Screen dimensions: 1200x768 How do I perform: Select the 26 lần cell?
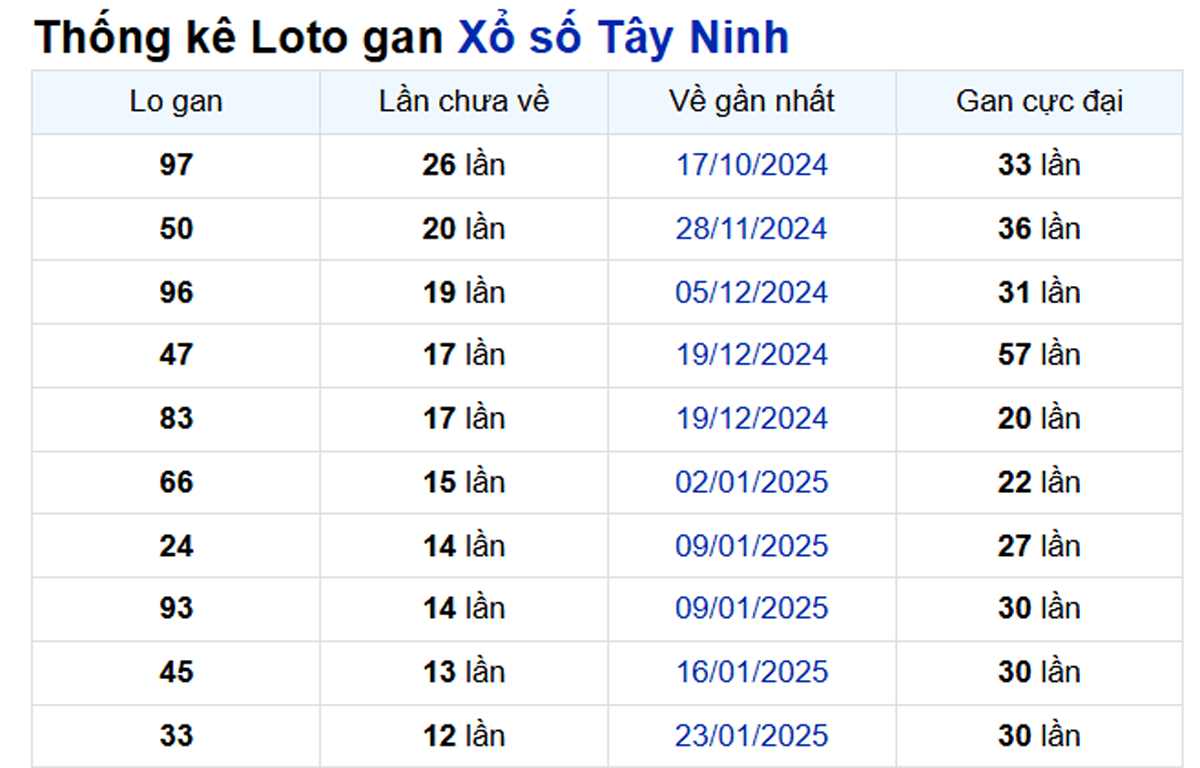tap(464, 165)
